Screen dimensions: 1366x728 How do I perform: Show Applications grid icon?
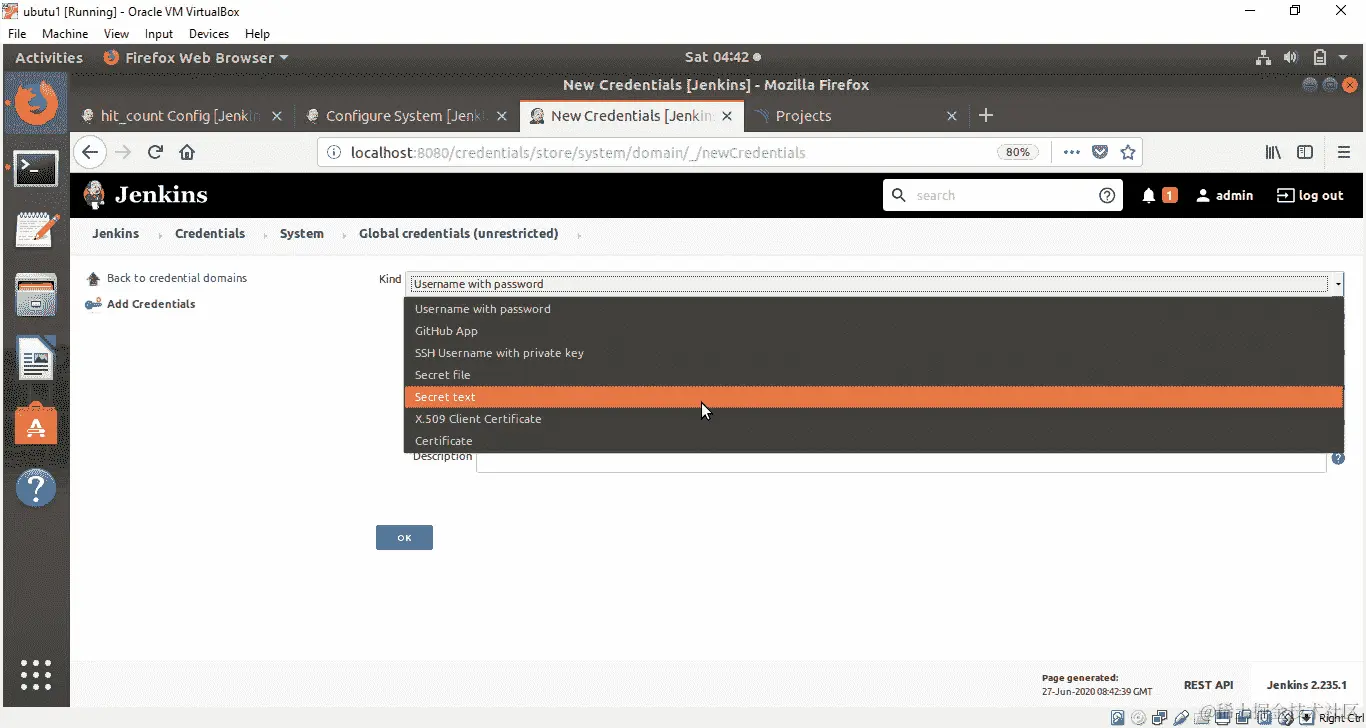36,674
